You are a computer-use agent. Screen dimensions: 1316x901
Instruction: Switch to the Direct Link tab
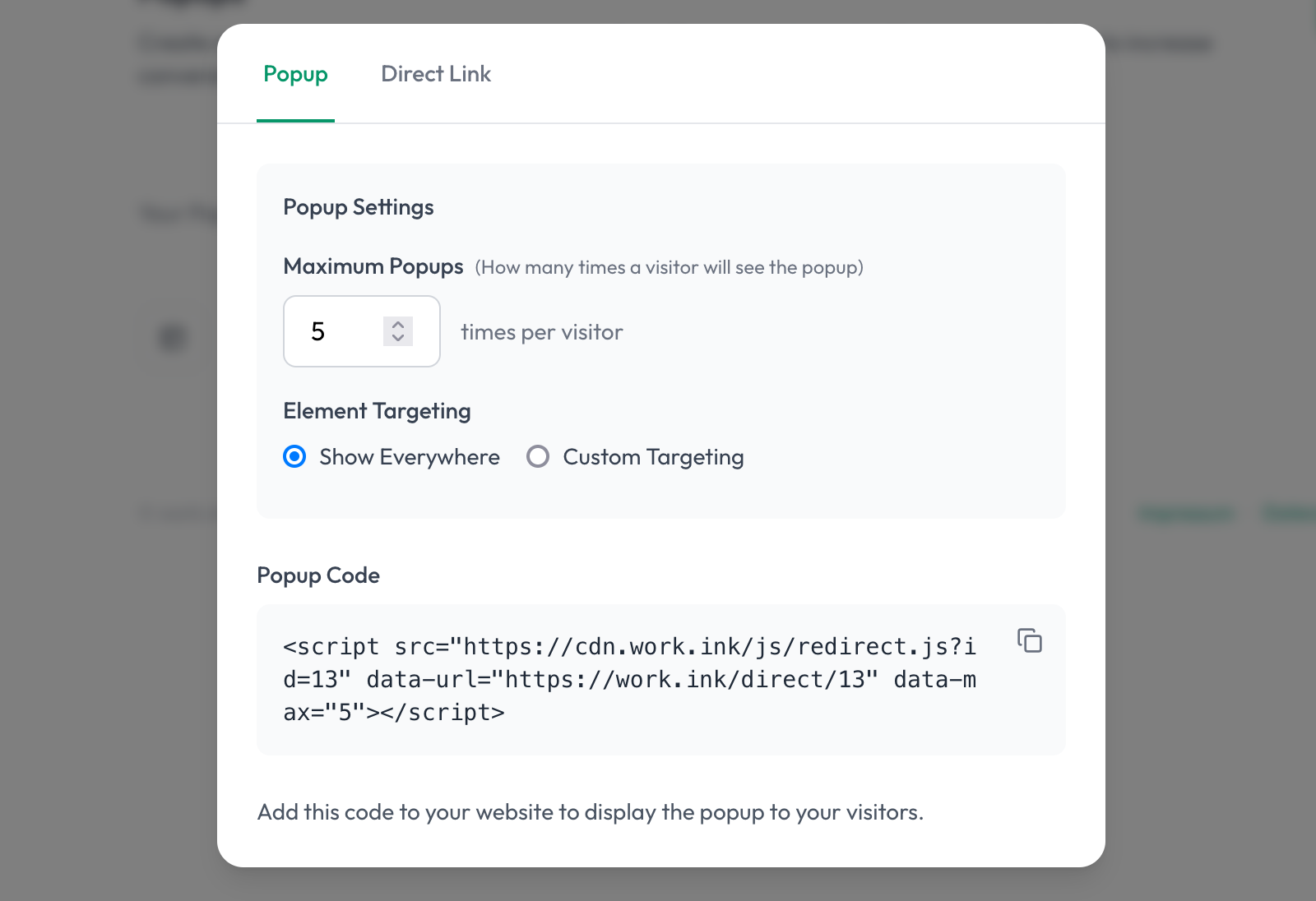[436, 74]
